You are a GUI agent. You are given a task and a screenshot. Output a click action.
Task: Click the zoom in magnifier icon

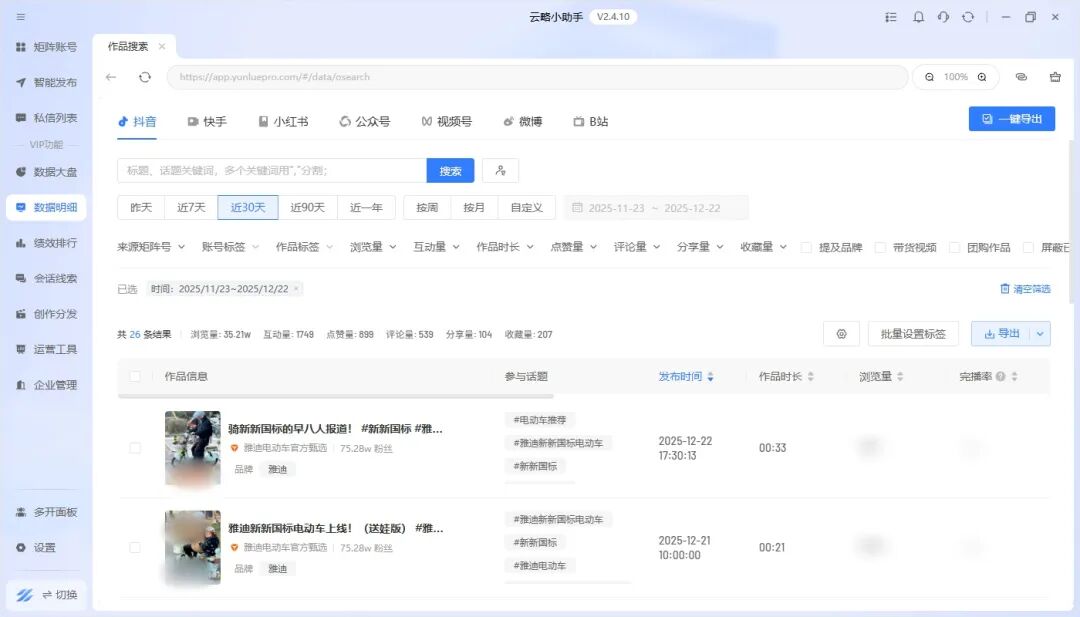coord(982,77)
